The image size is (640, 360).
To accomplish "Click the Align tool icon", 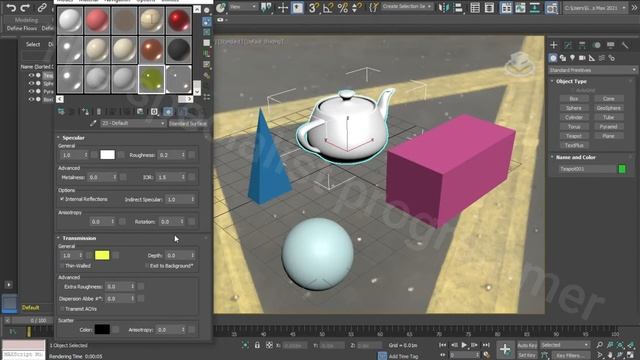I will (458, 7).
